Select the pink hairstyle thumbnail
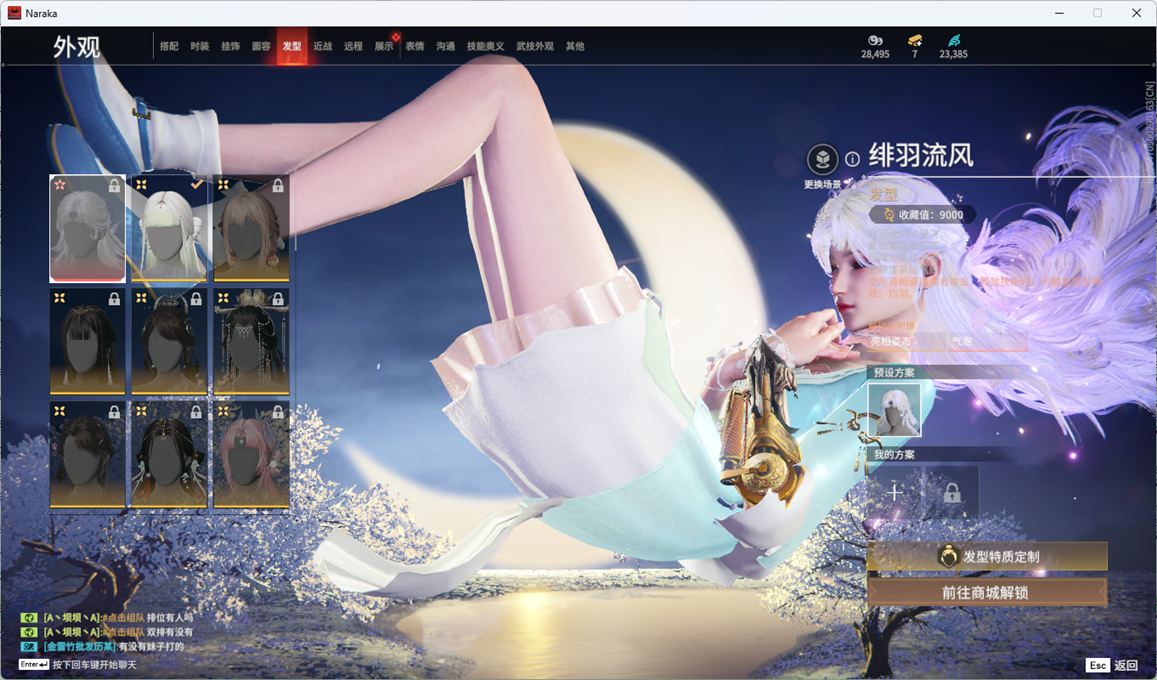 [251, 455]
